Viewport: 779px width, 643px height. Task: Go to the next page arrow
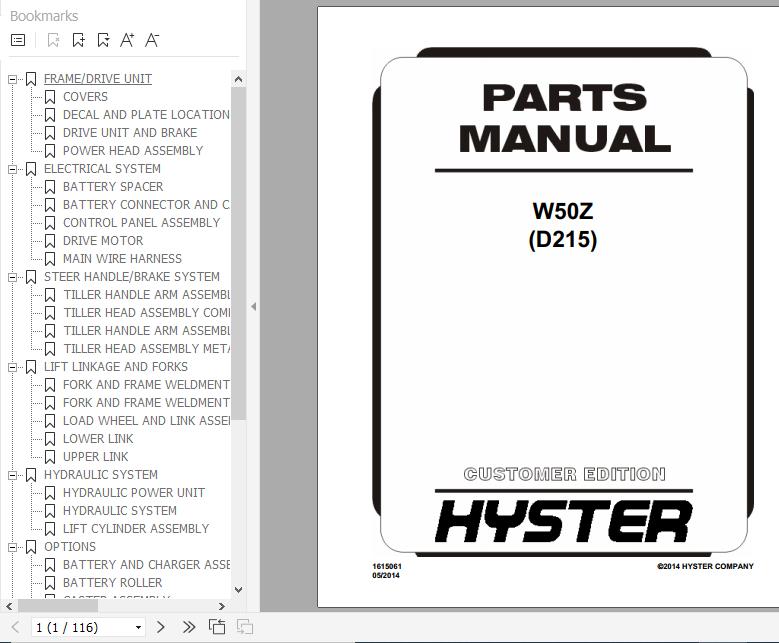160,627
